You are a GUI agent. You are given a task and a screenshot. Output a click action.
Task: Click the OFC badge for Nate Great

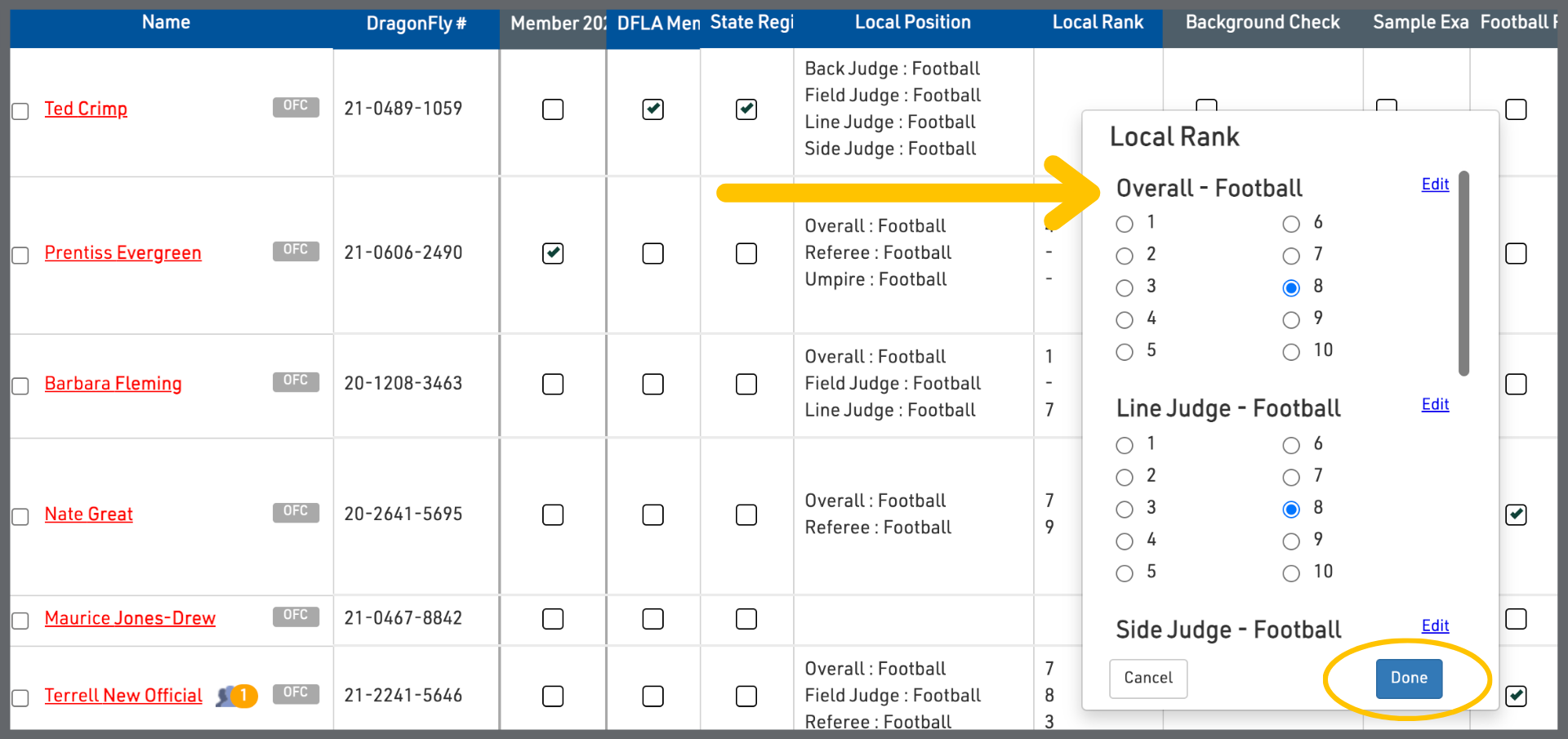click(x=296, y=512)
